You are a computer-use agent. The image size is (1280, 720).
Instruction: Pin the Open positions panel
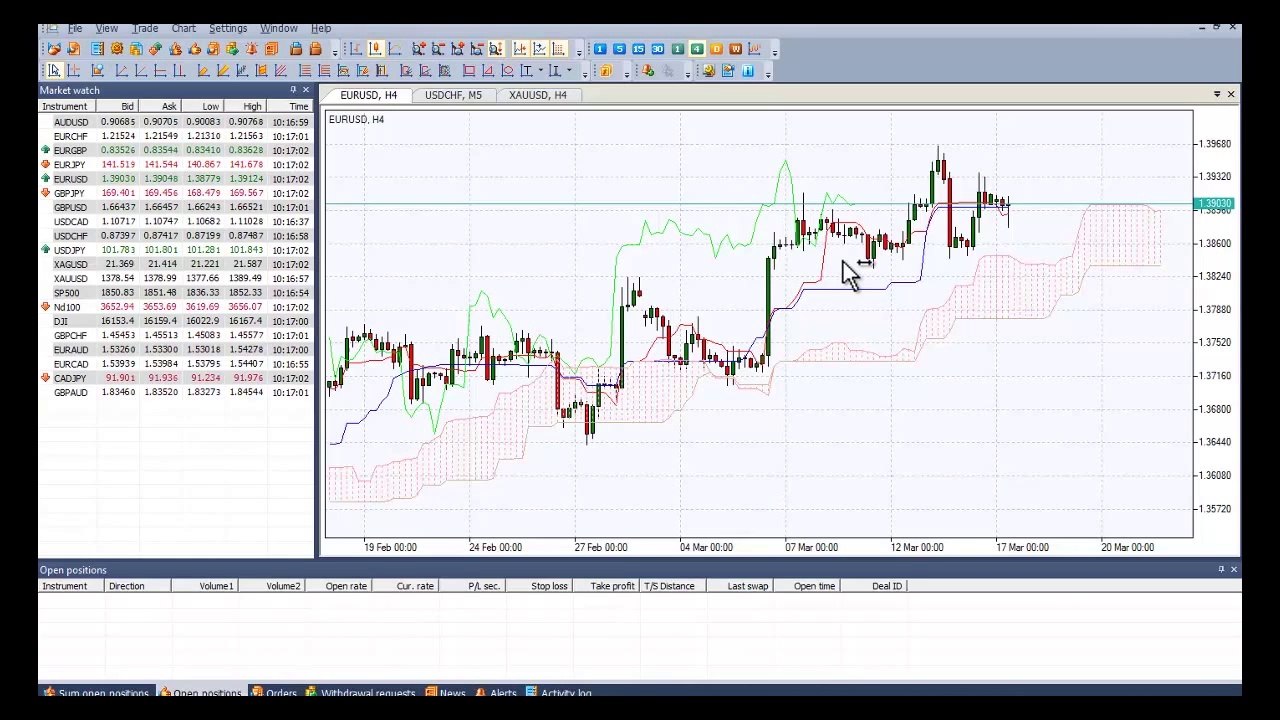click(1221, 569)
